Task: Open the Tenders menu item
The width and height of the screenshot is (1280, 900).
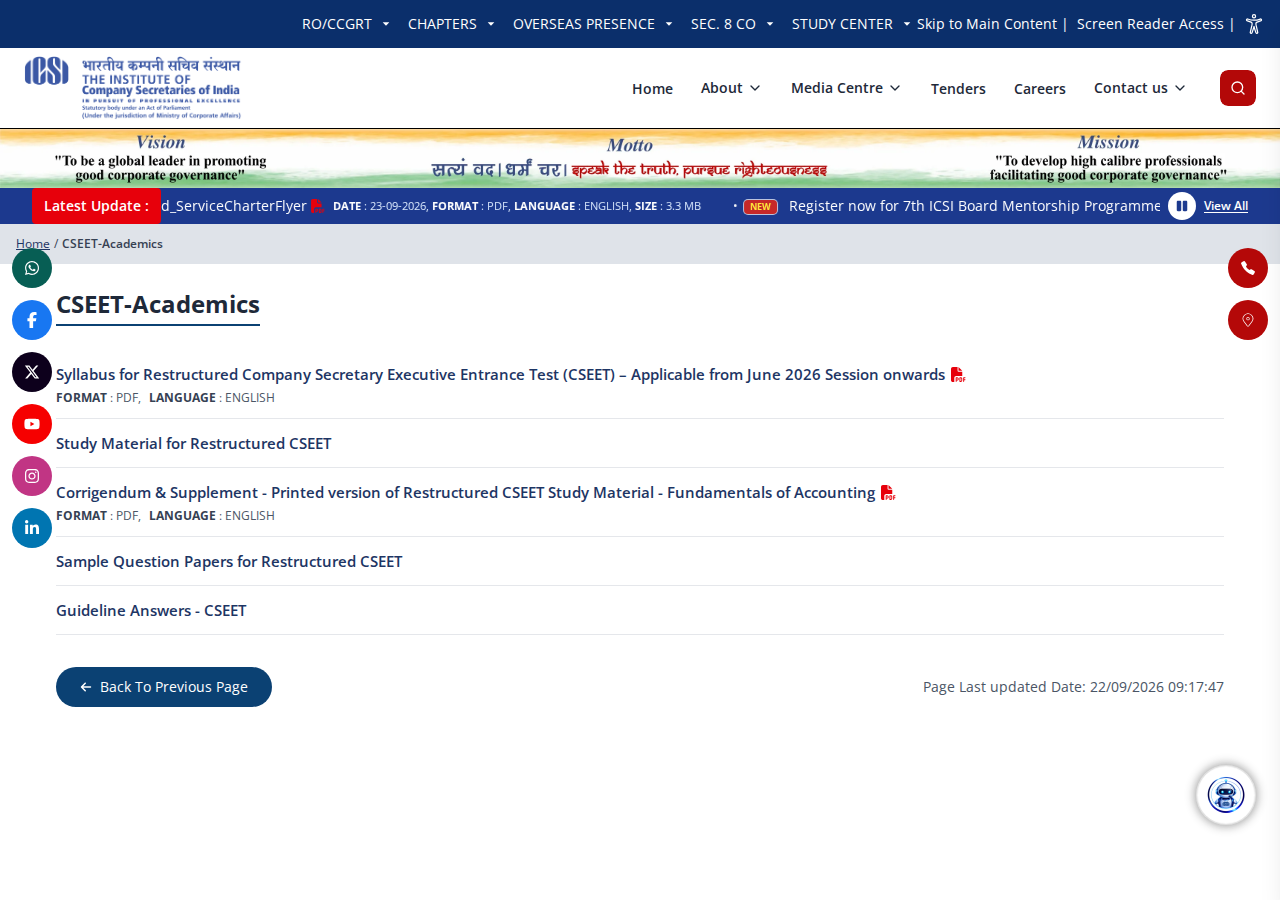Action: [958, 89]
